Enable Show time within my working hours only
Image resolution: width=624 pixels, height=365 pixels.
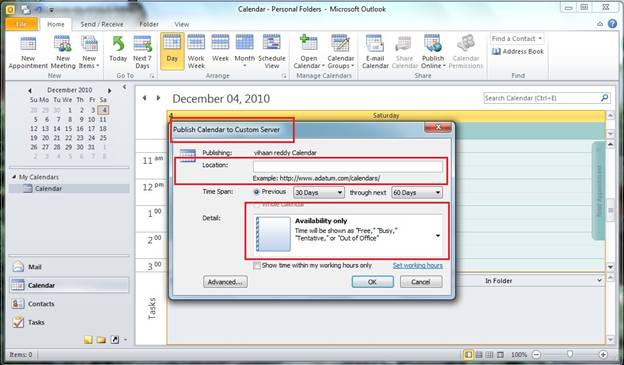pos(257,265)
